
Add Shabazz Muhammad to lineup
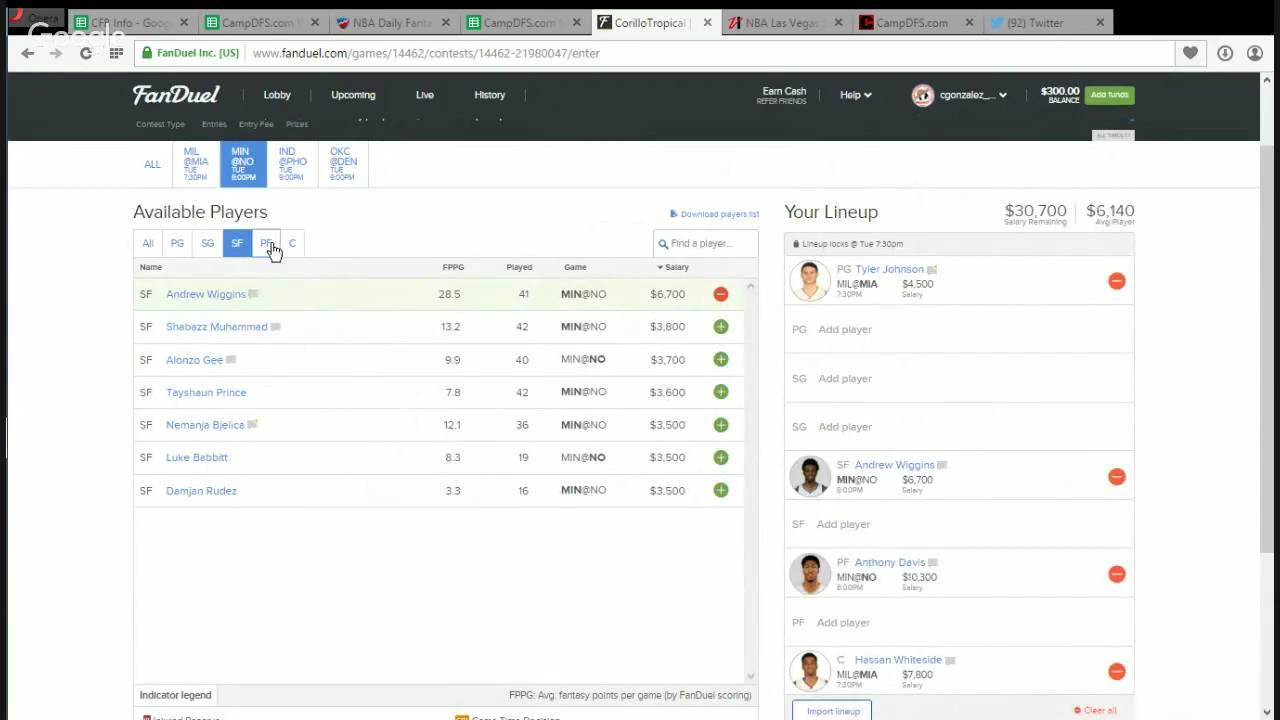720,327
